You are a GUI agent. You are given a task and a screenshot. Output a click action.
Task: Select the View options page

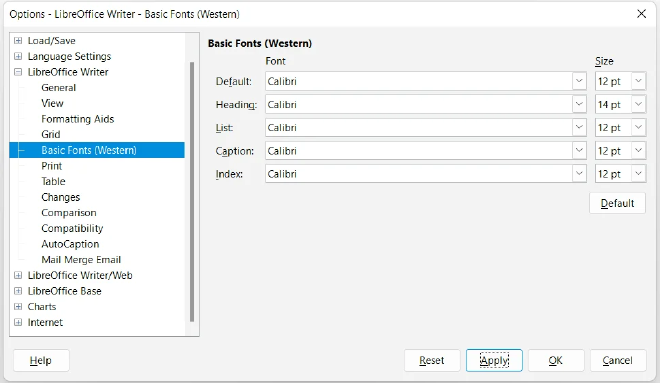point(52,103)
